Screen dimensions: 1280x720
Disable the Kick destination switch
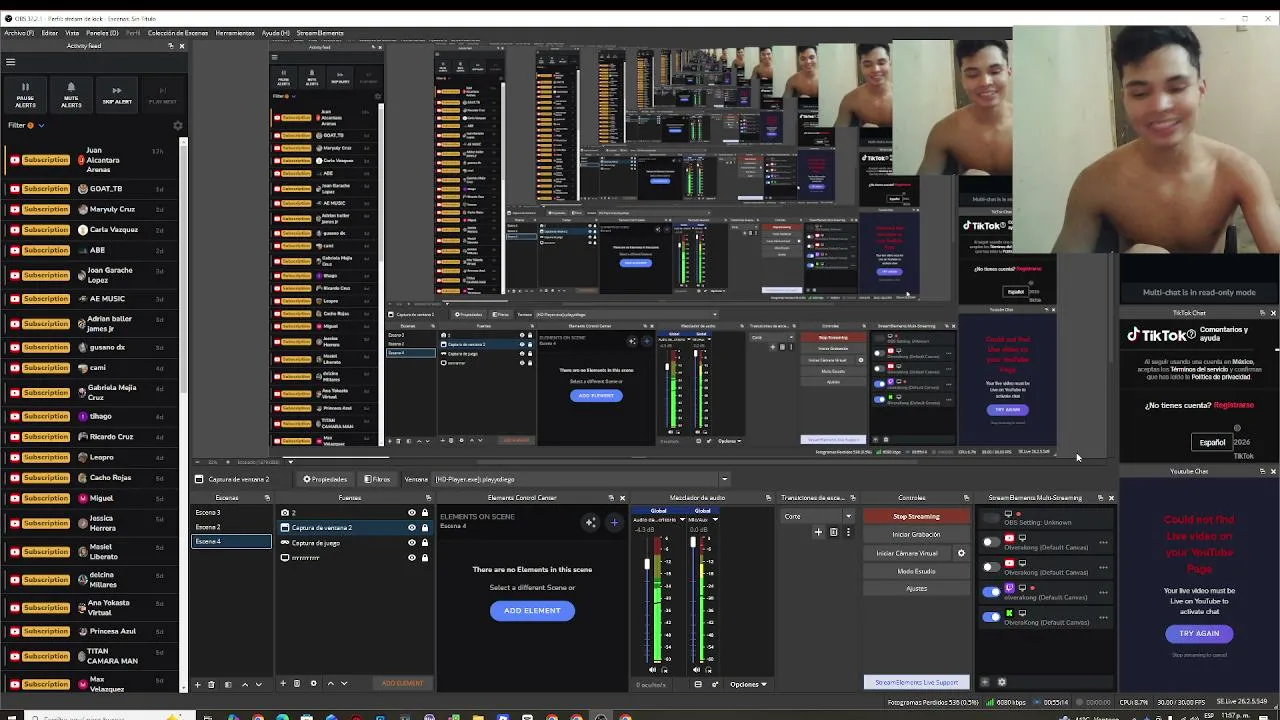click(991, 617)
